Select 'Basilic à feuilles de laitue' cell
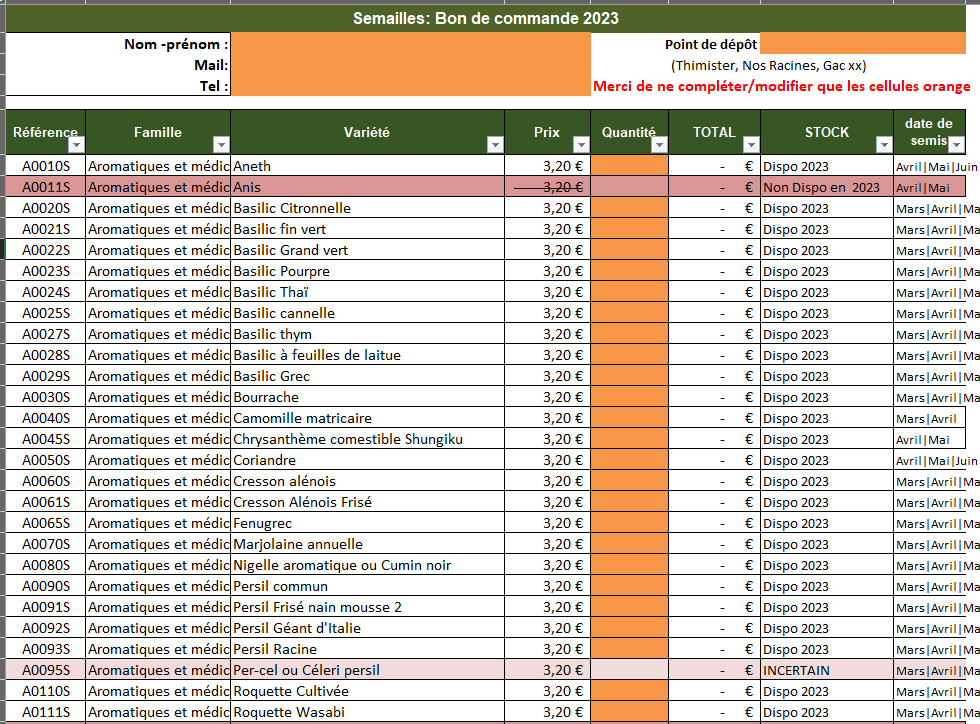Screen dimensions: 980x724 (368, 355)
